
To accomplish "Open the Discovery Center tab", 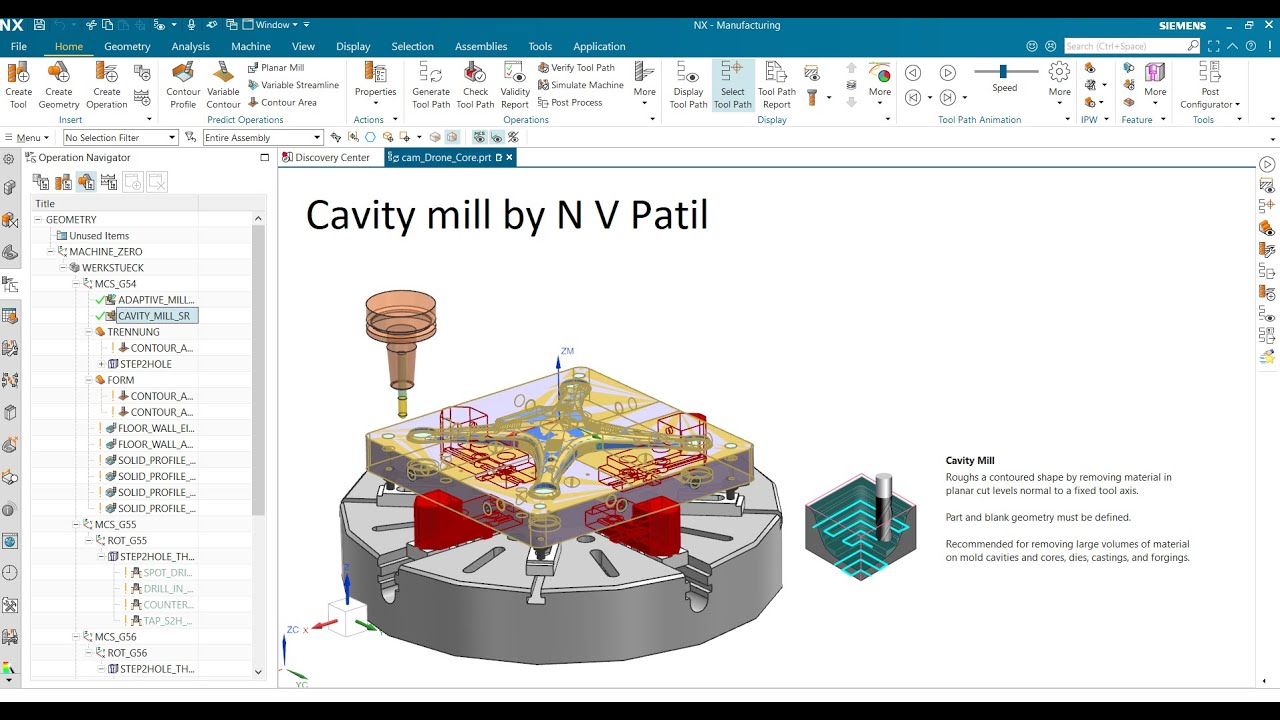I will coord(325,157).
